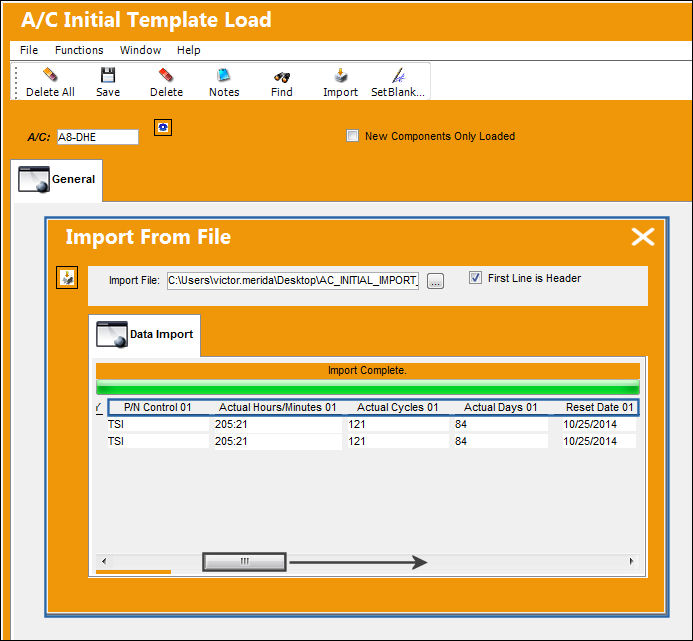This screenshot has height=641, width=693.
Task: Click 10/25/2014 cell in second row
Action: click(x=598, y=441)
